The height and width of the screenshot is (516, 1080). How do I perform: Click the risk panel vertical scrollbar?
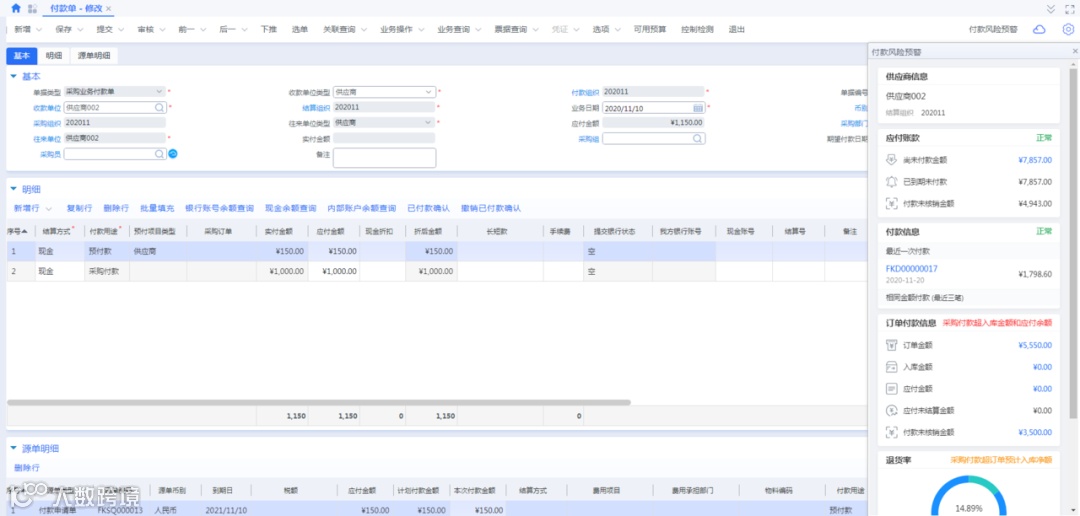(x=1073, y=241)
